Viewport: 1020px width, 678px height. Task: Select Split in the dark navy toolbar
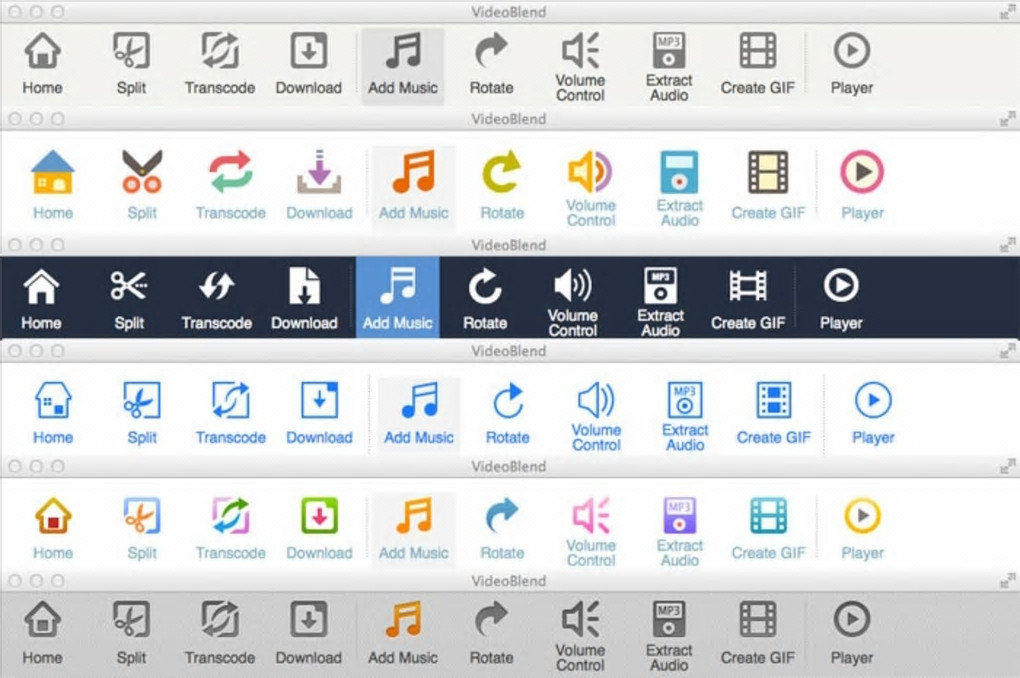pos(129,298)
